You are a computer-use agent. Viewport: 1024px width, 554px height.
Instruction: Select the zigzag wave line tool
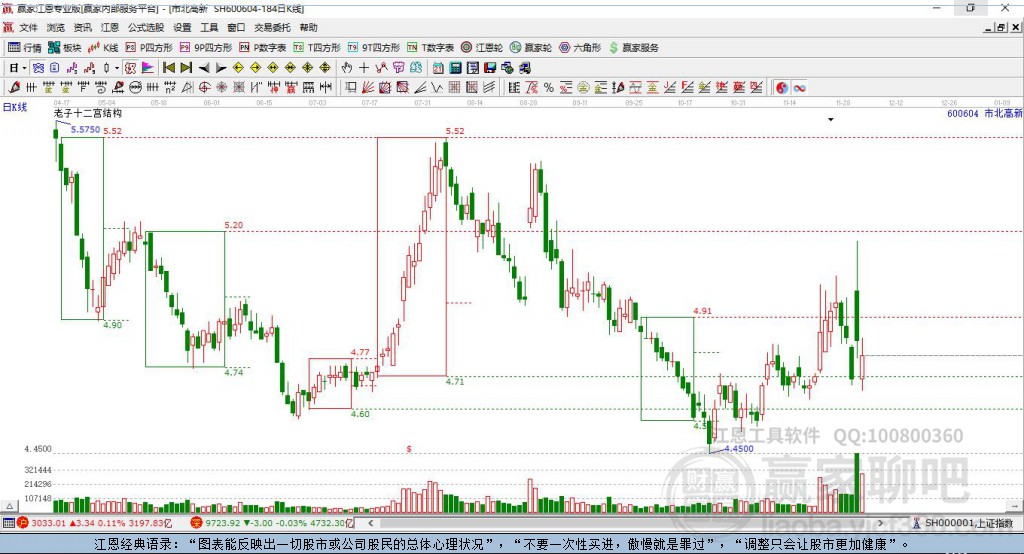(x=437, y=87)
